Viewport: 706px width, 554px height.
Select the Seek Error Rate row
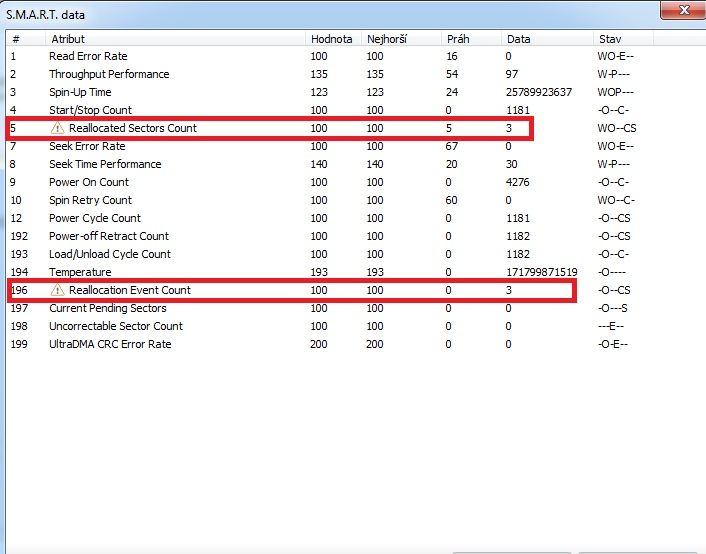pyautogui.click(x=87, y=146)
